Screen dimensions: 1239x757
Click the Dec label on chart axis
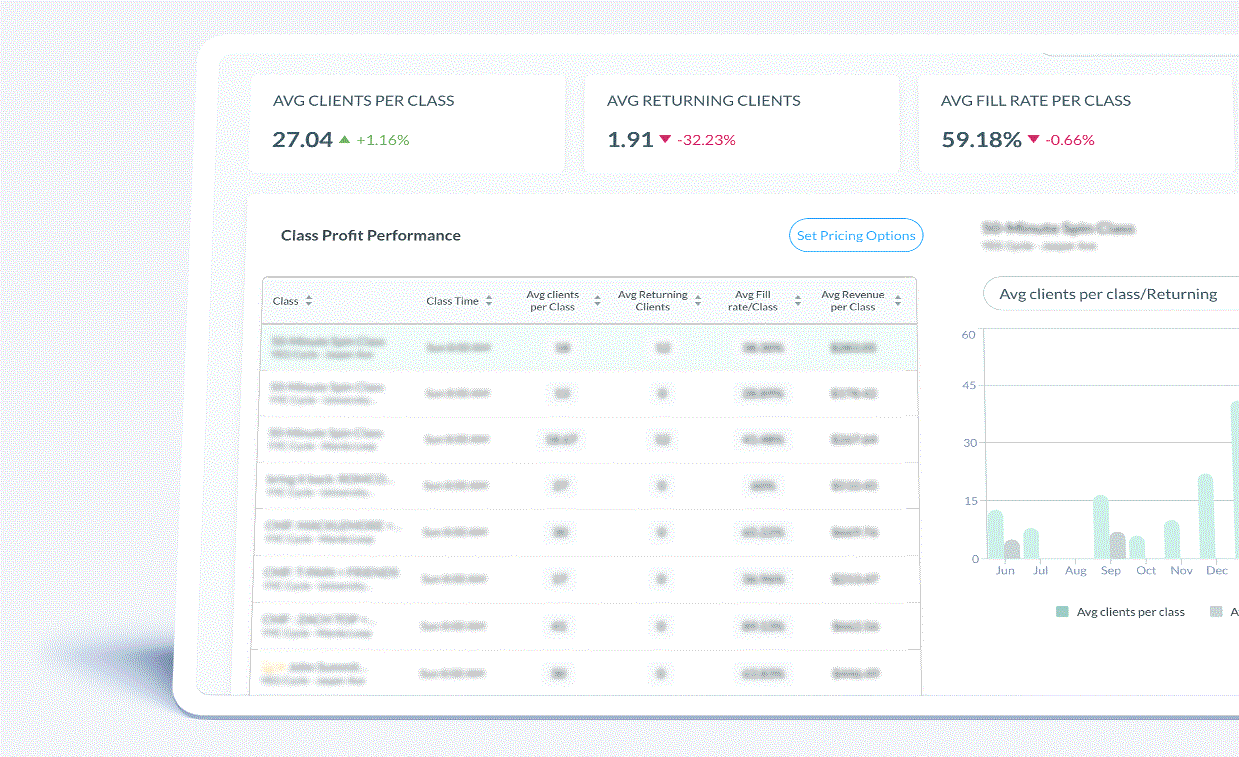click(x=1217, y=571)
